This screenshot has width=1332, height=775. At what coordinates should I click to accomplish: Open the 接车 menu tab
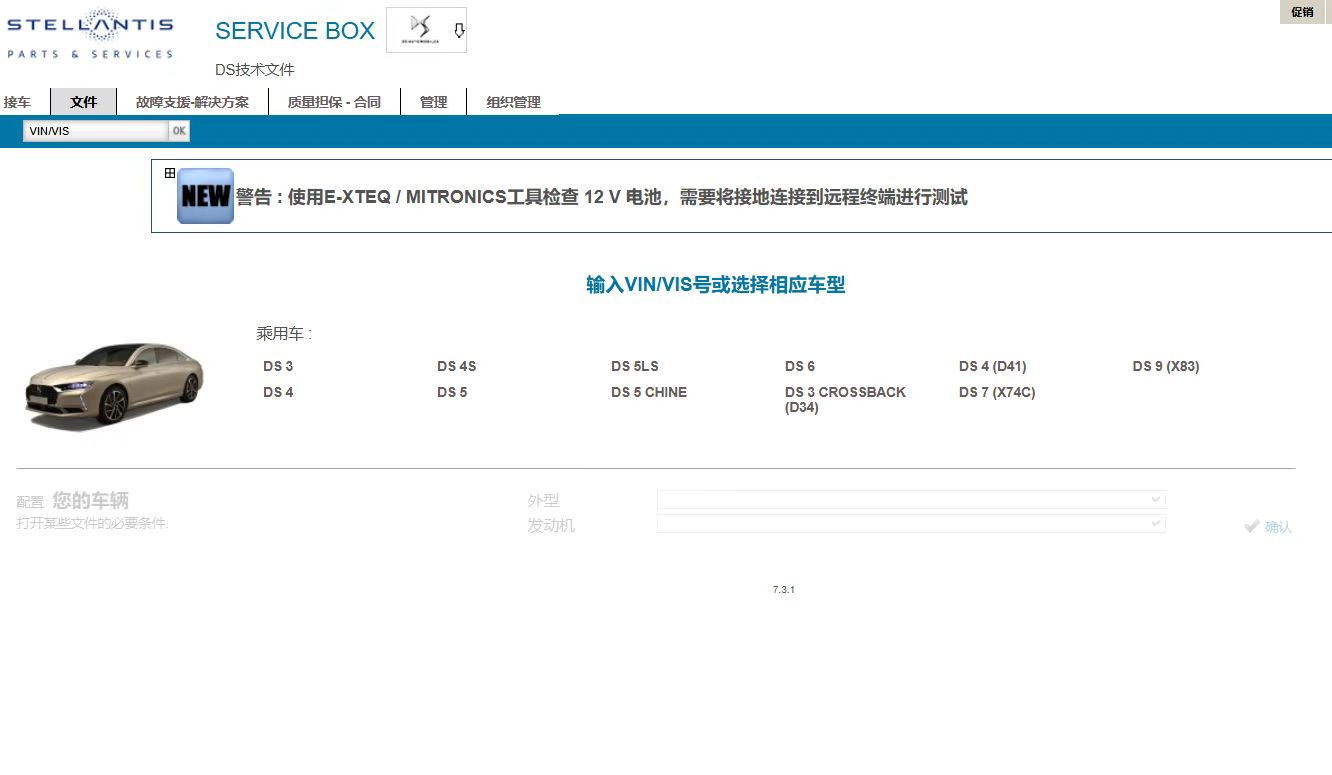(17, 102)
